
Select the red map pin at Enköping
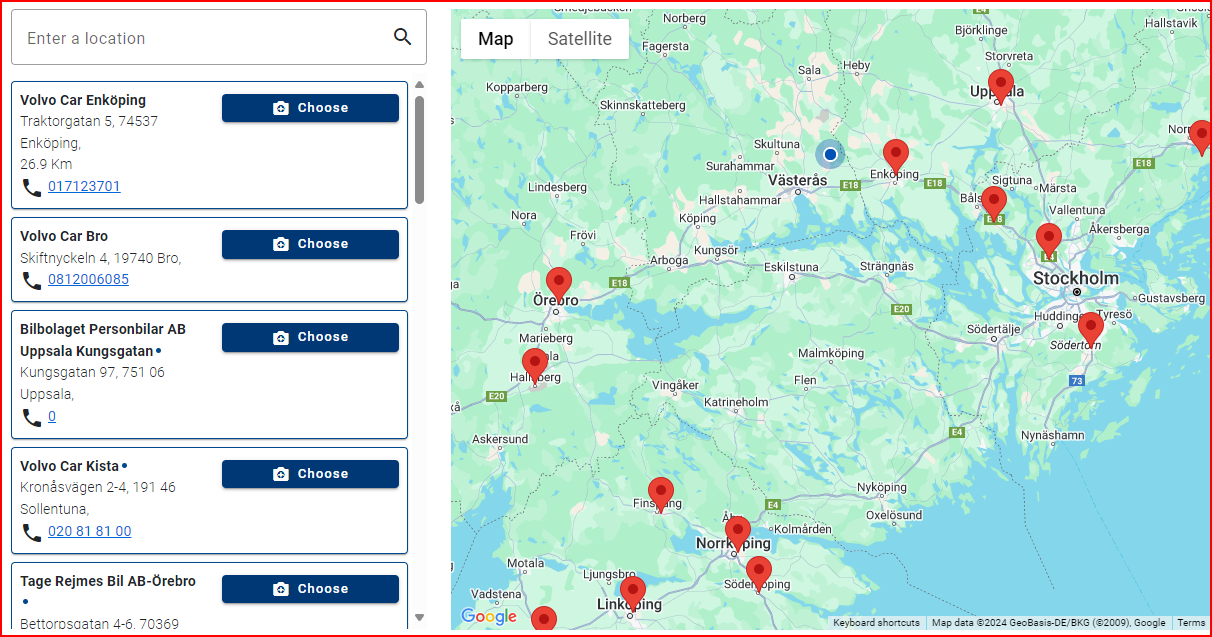point(895,158)
